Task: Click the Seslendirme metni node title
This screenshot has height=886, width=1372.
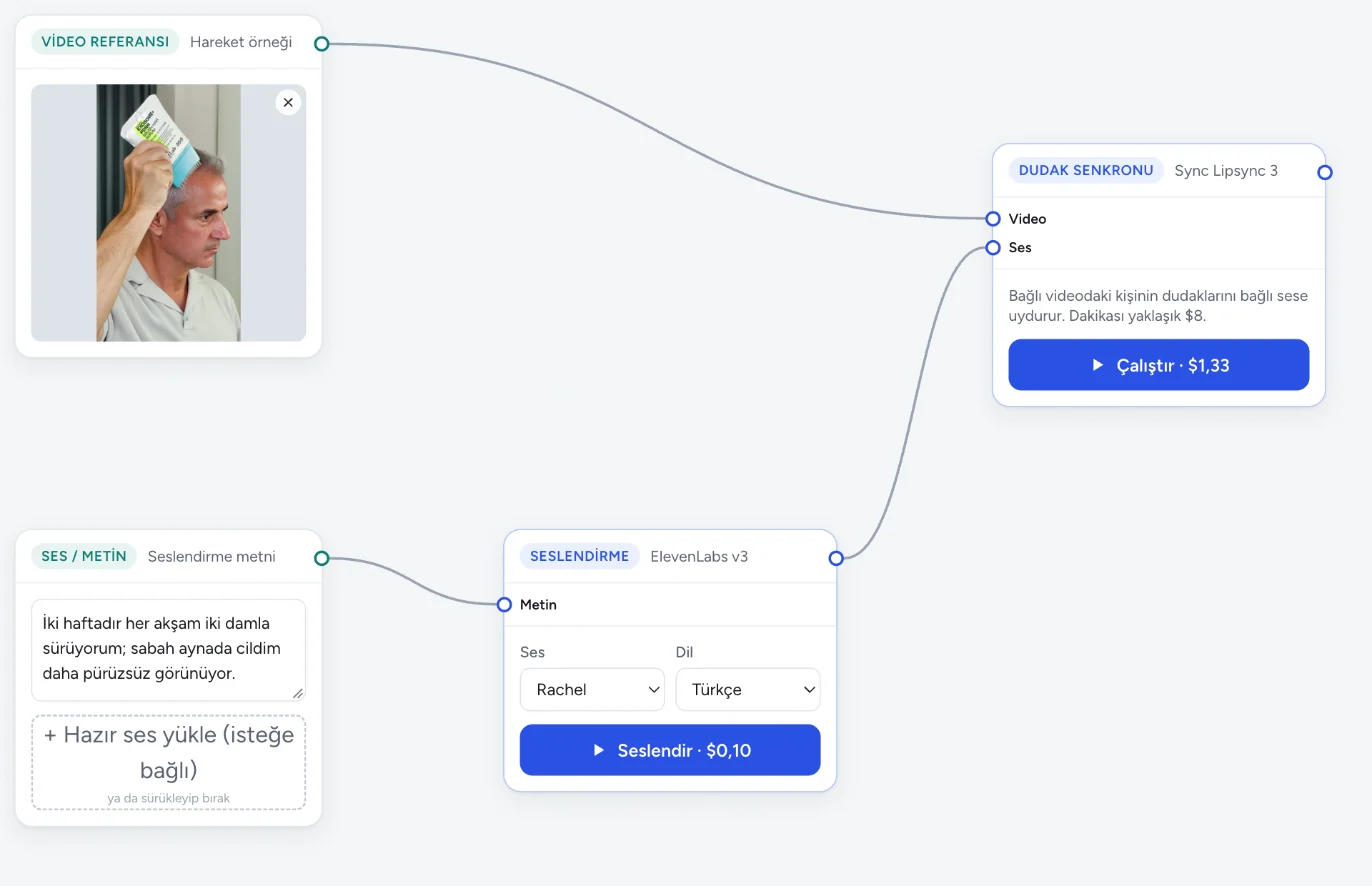Action: [211, 556]
